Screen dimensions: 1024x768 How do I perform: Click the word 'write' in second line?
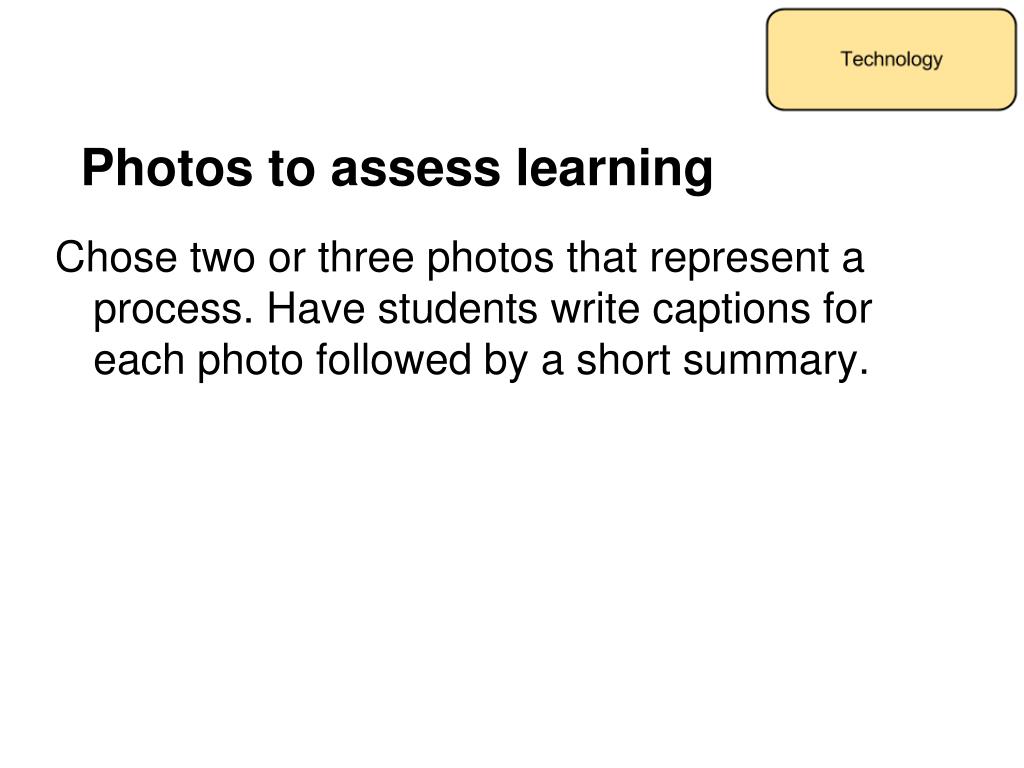596,308
